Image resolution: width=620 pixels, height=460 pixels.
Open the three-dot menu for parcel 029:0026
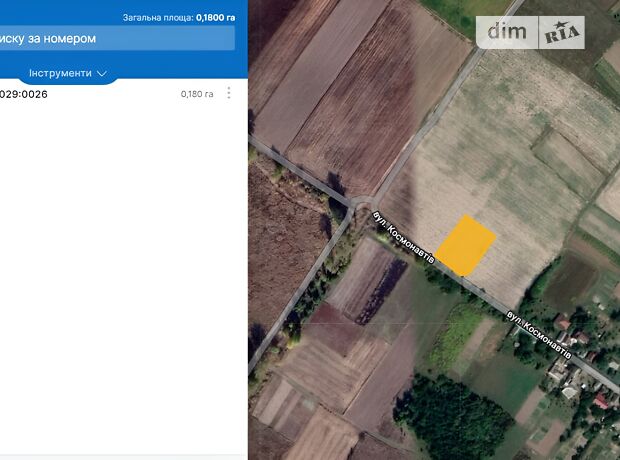pyautogui.click(x=229, y=93)
